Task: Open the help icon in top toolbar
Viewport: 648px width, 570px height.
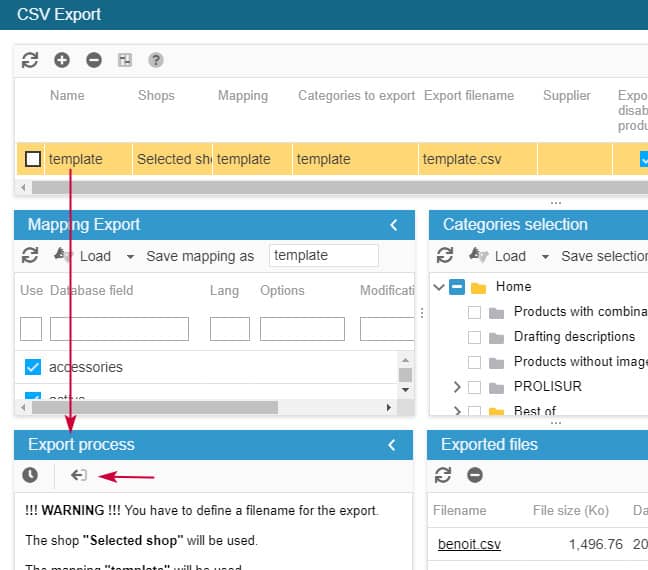Action: [156, 60]
